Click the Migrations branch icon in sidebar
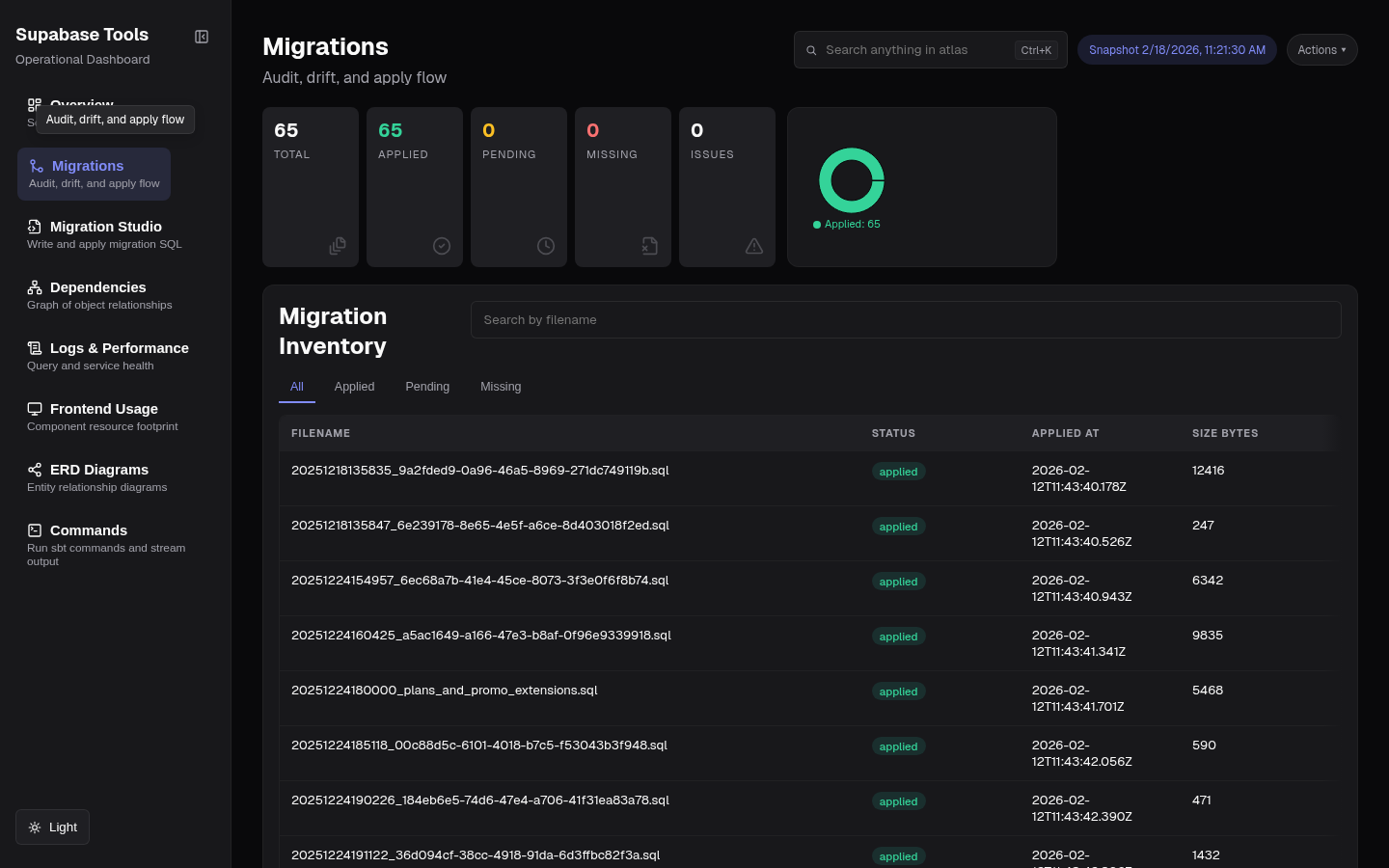This screenshot has width=1389, height=868. pos(35,165)
